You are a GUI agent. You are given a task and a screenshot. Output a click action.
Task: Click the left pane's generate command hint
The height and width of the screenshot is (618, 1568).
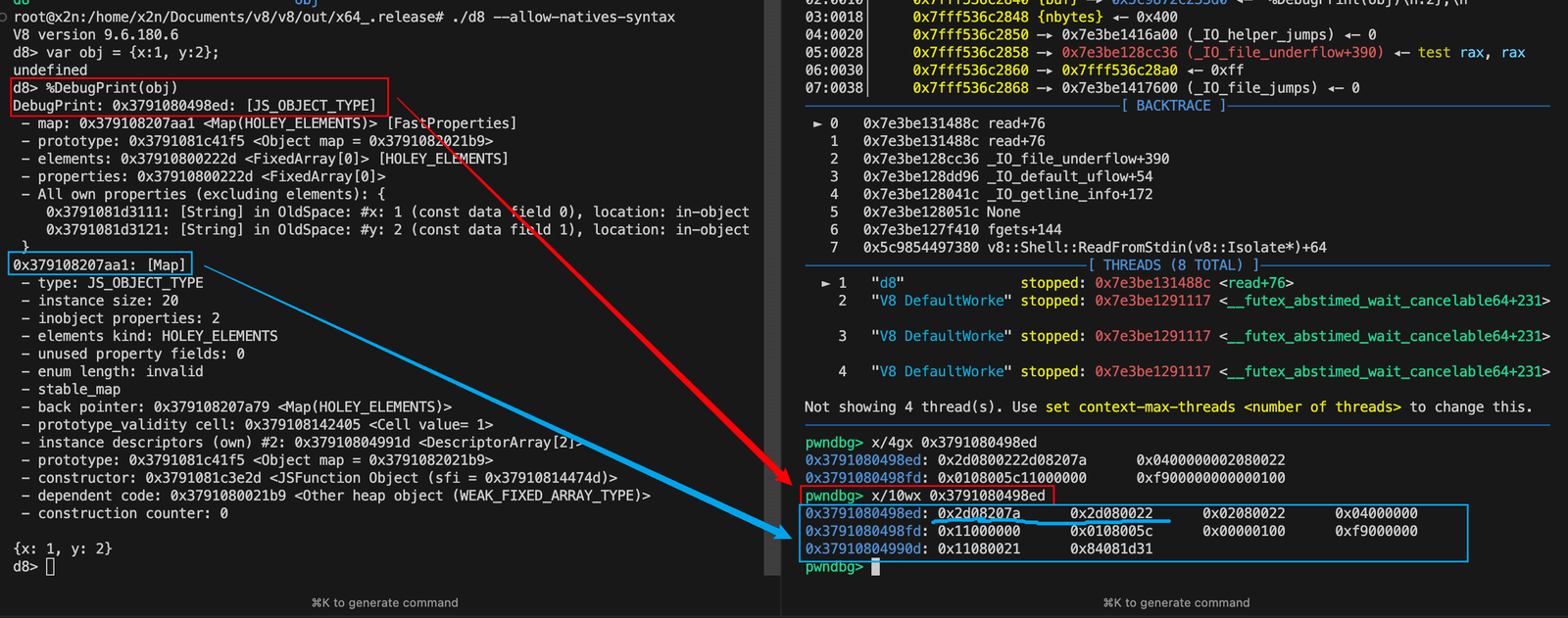pyautogui.click(x=384, y=602)
